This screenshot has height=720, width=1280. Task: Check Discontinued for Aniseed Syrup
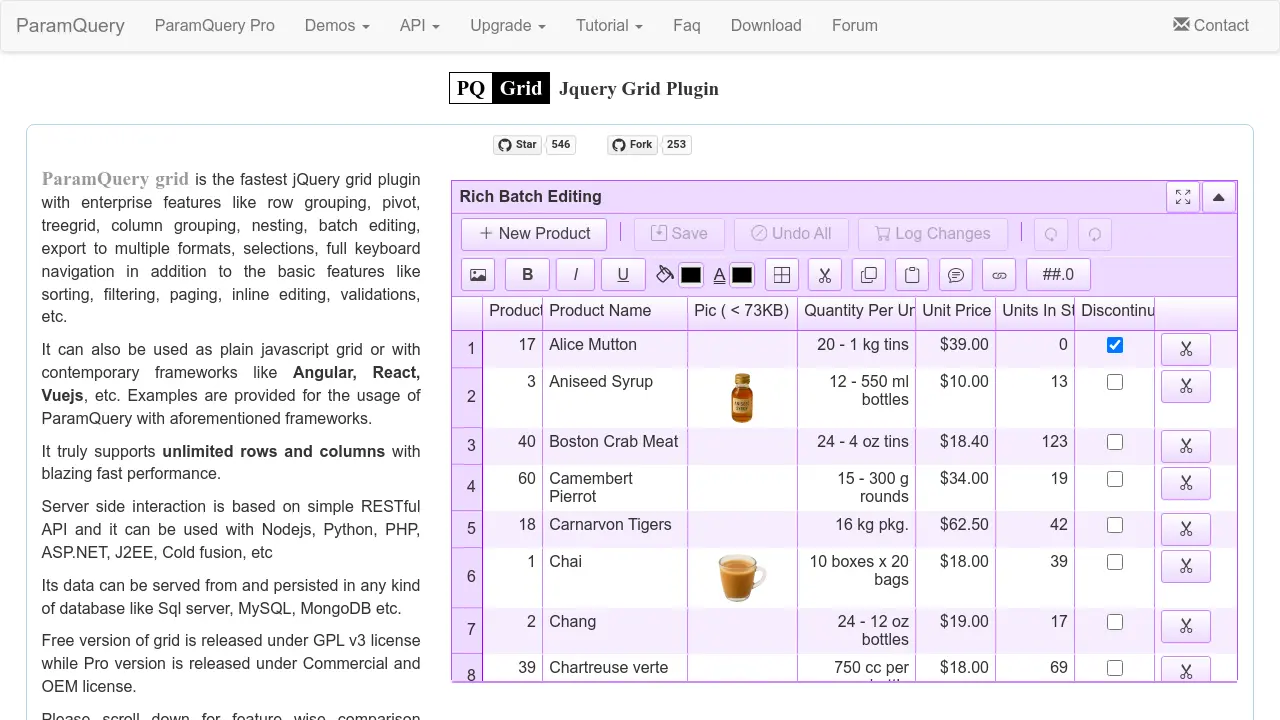coord(1115,382)
